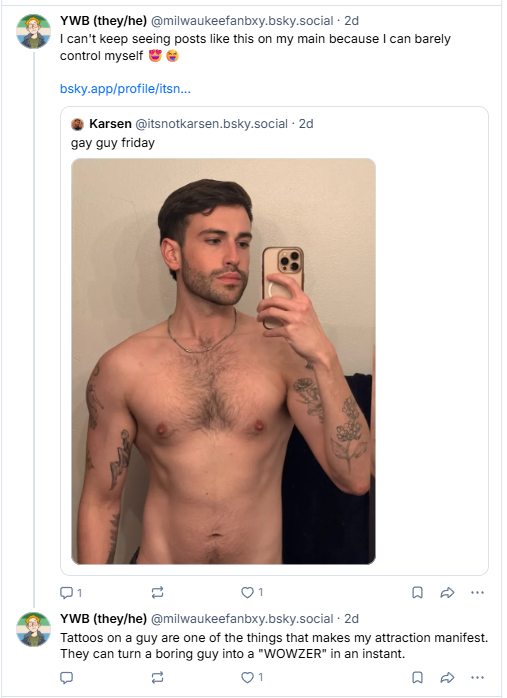Bookmark the first post

tap(417, 592)
